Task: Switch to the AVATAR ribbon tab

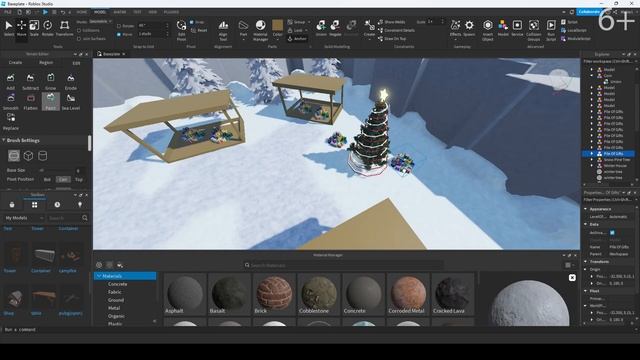Action: click(120, 12)
